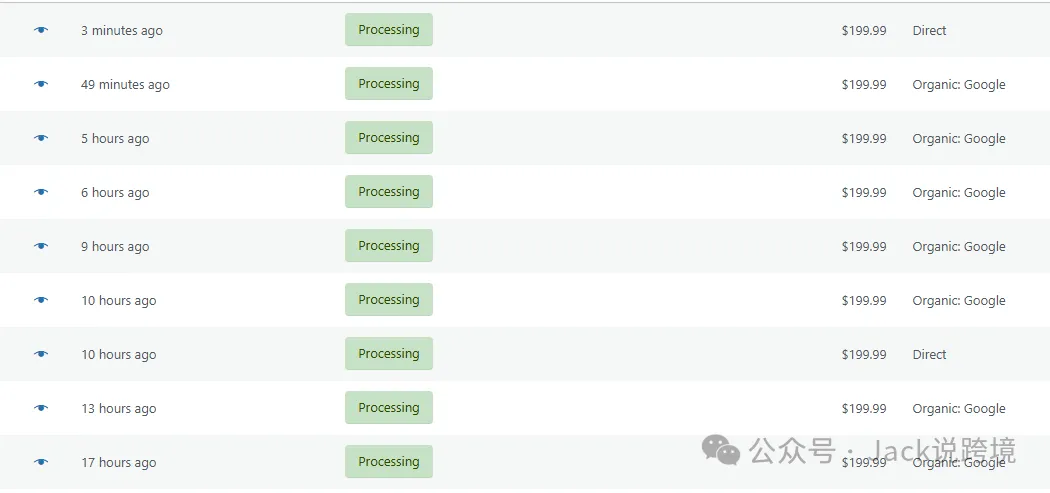Viewport: 1050px width, 493px height.
Task: Select the "13 hours ago" order row date
Action: [118, 409]
